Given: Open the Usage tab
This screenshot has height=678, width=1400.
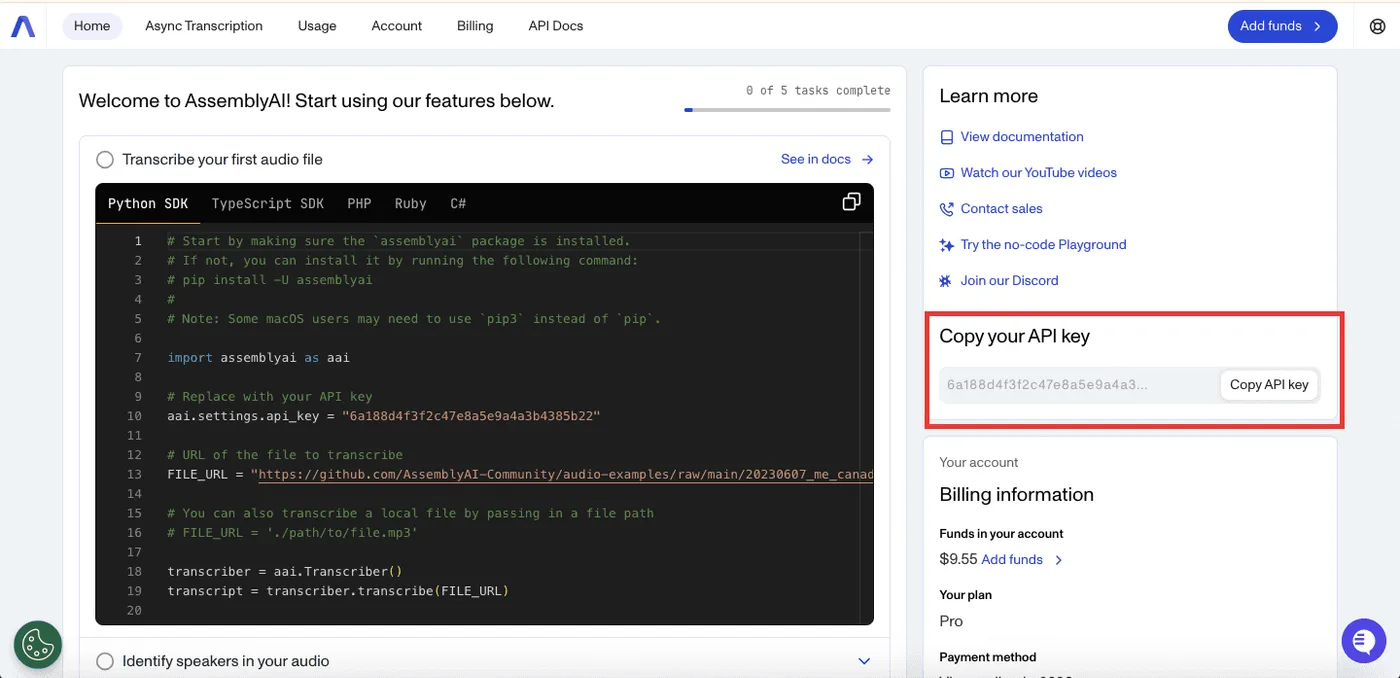Looking at the screenshot, I should 317,26.
